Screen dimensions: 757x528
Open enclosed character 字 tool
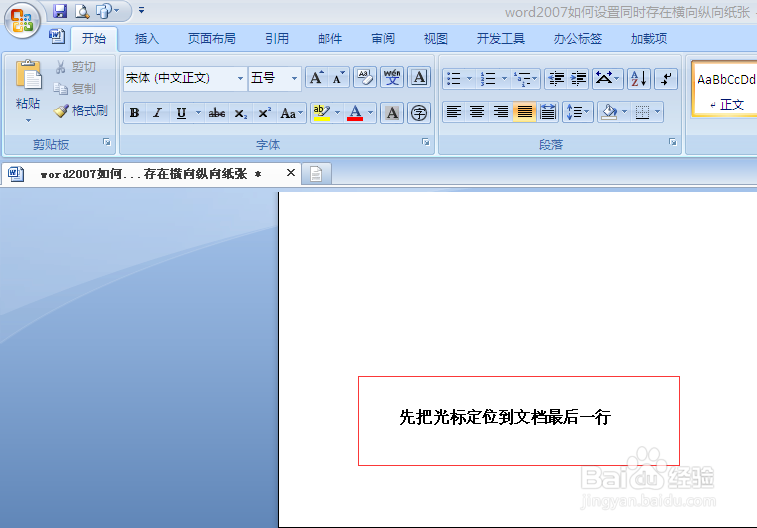point(419,113)
